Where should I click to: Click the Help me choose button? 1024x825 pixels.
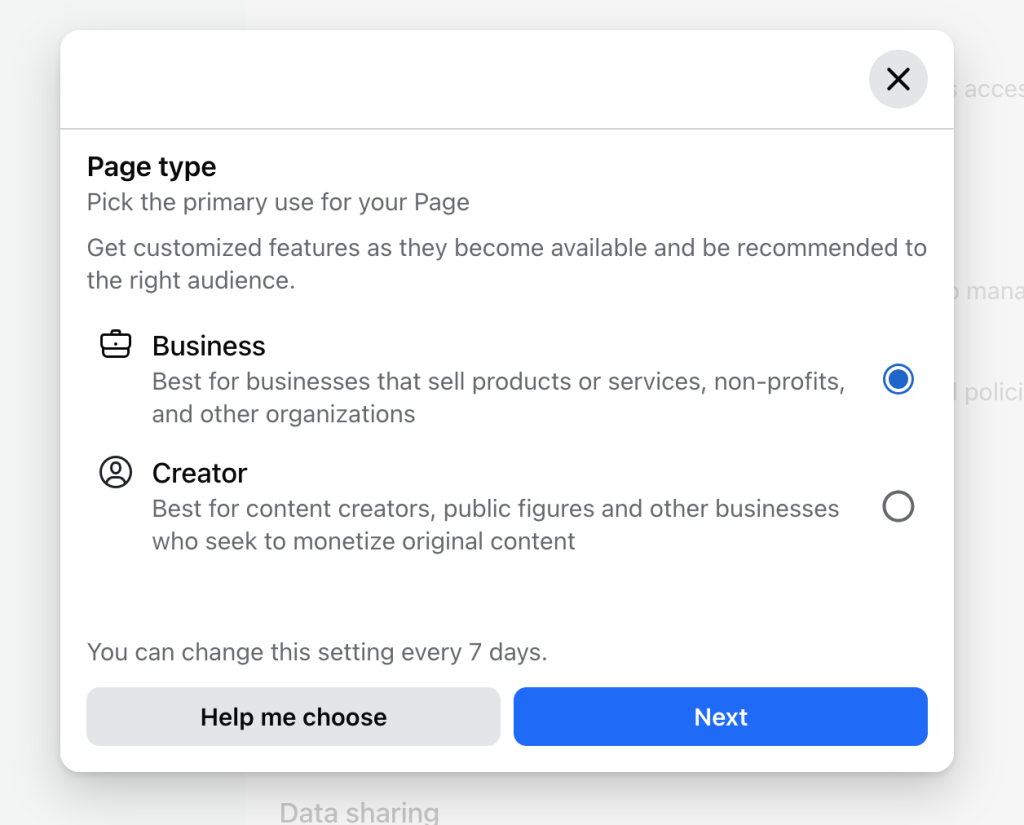click(293, 716)
